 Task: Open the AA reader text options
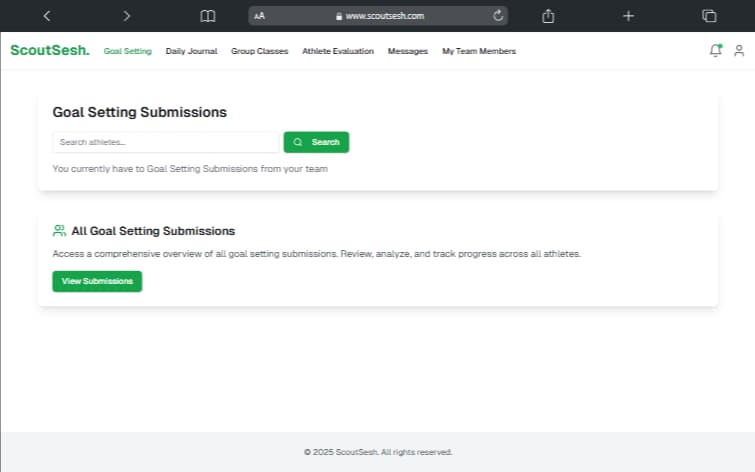(260, 16)
